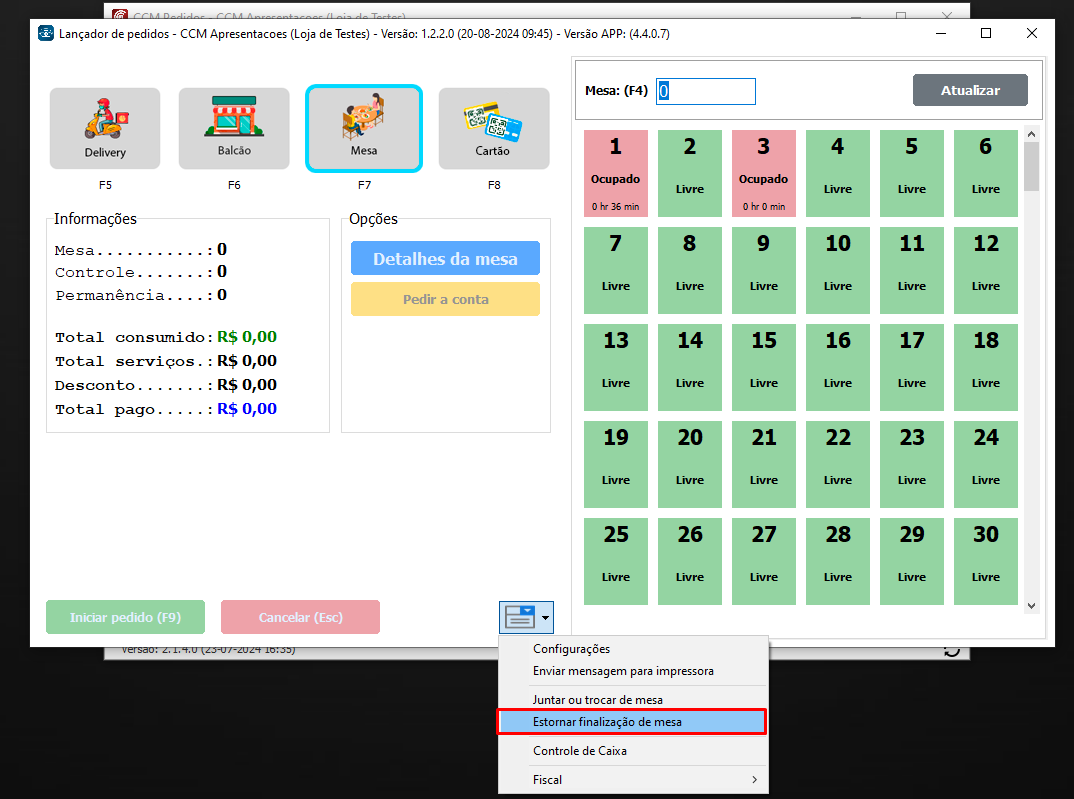Click the refresh icon in background window
Screen dimensions: 1074x799
tap(952, 651)
